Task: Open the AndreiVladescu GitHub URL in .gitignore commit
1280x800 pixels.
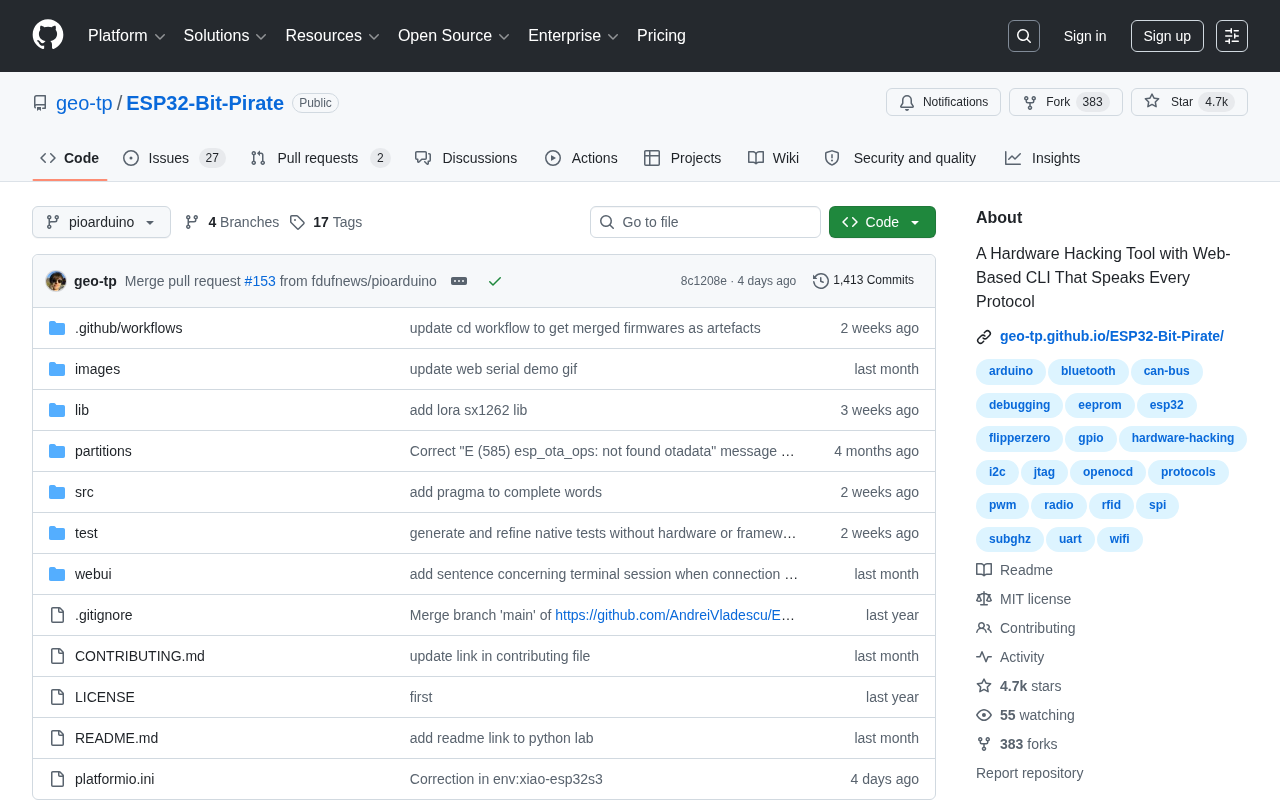Action: coord(675,615)
